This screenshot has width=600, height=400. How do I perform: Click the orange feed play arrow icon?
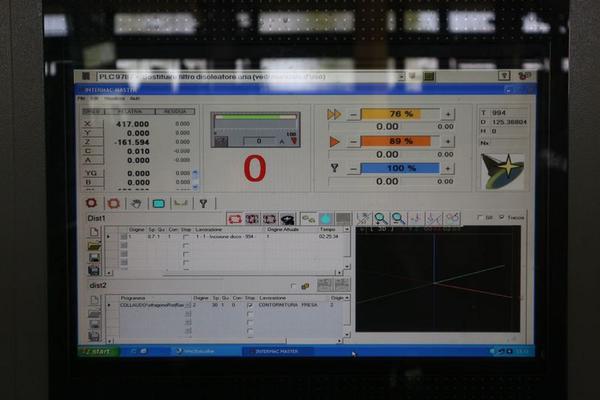coord(334,142)
